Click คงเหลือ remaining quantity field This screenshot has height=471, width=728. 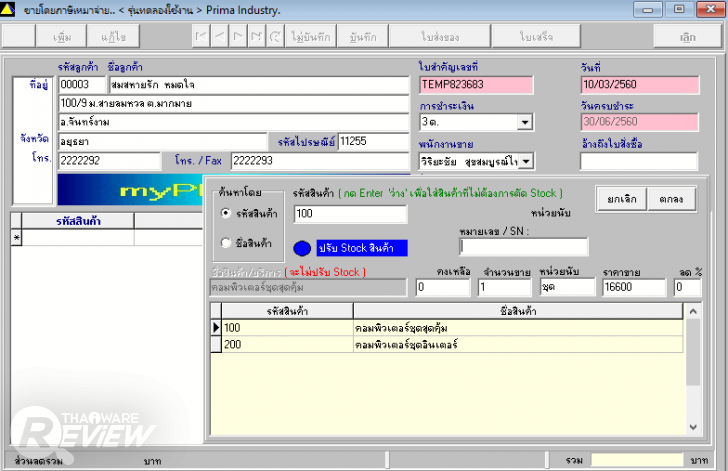coord(443,287)
